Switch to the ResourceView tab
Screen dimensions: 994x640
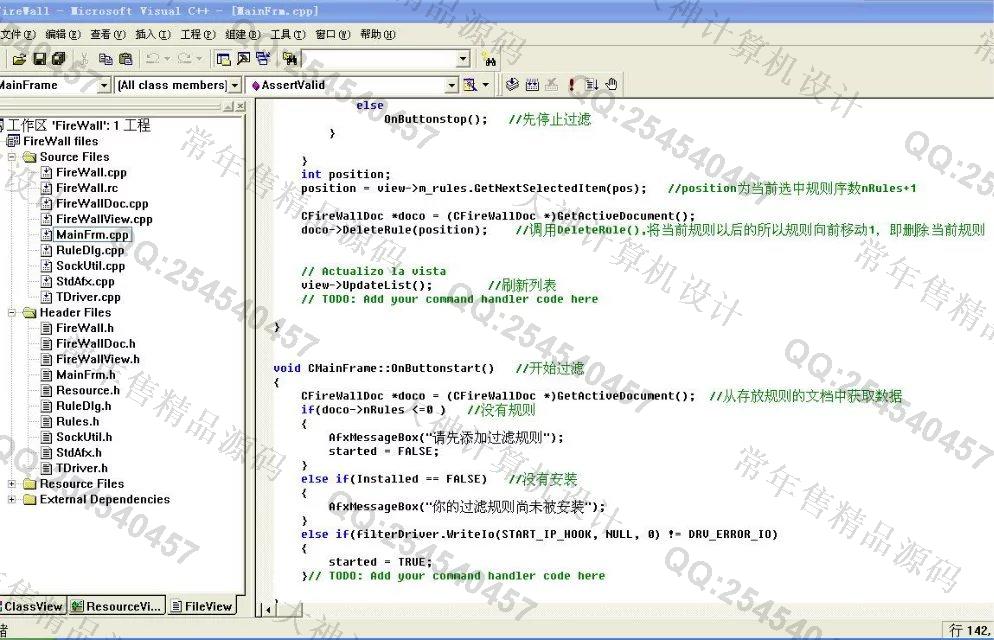[x=117, y=606]
